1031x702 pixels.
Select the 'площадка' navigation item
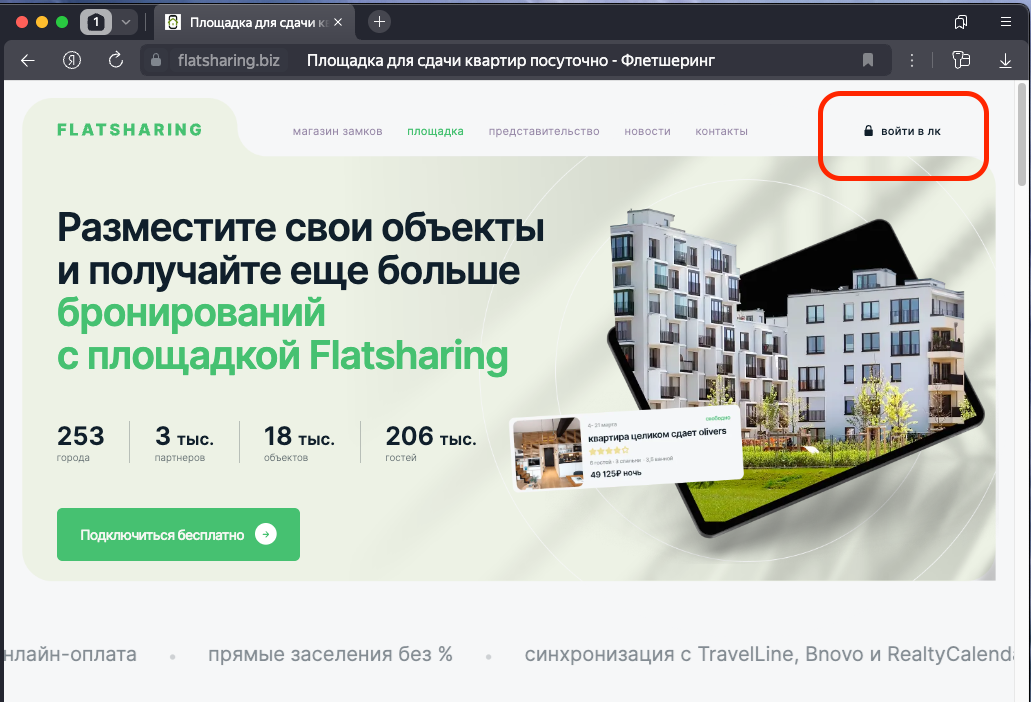click(435, 131)
